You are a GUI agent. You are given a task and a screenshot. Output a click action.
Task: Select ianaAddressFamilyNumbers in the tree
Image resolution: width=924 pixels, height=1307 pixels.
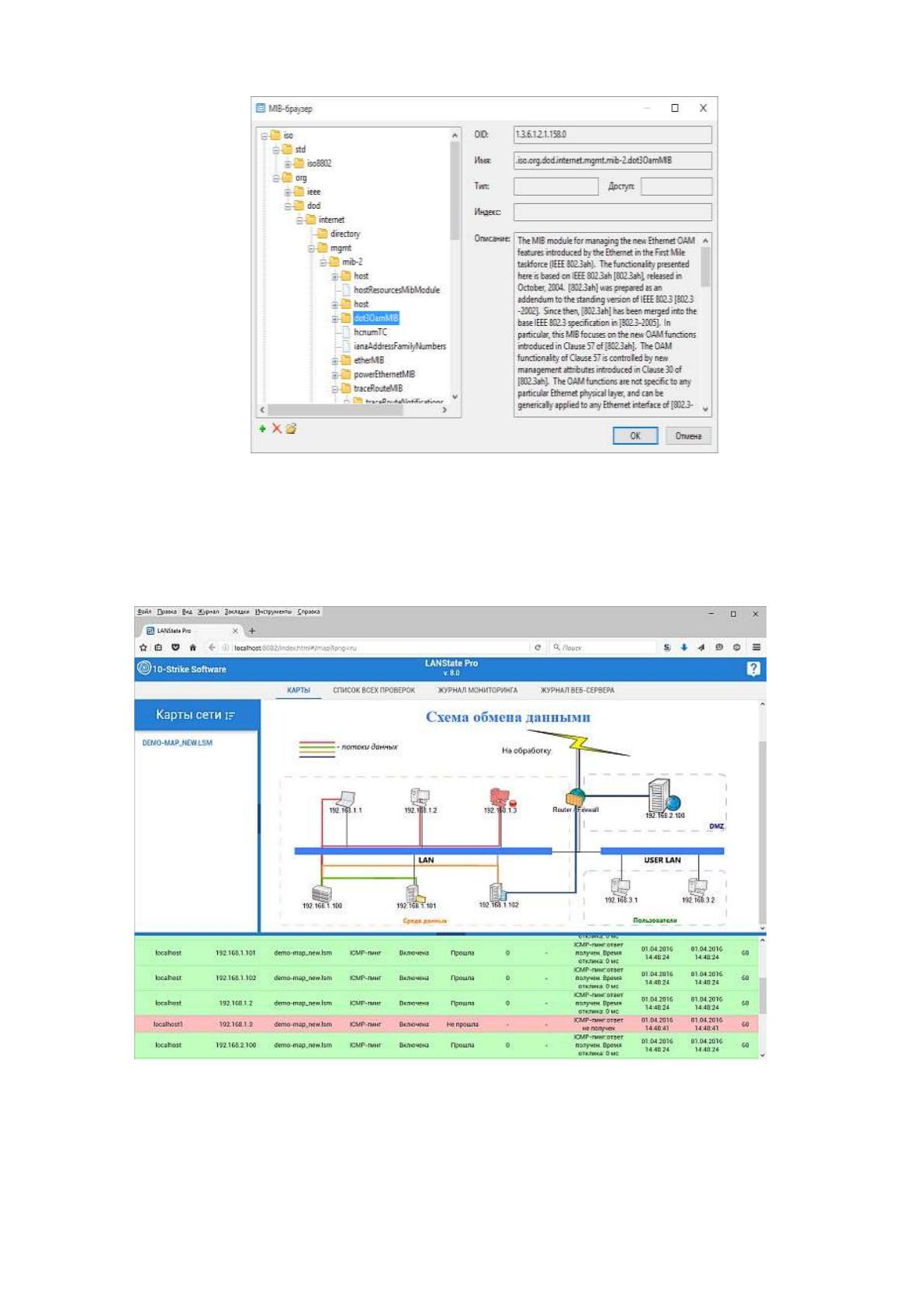coord(400,346)
